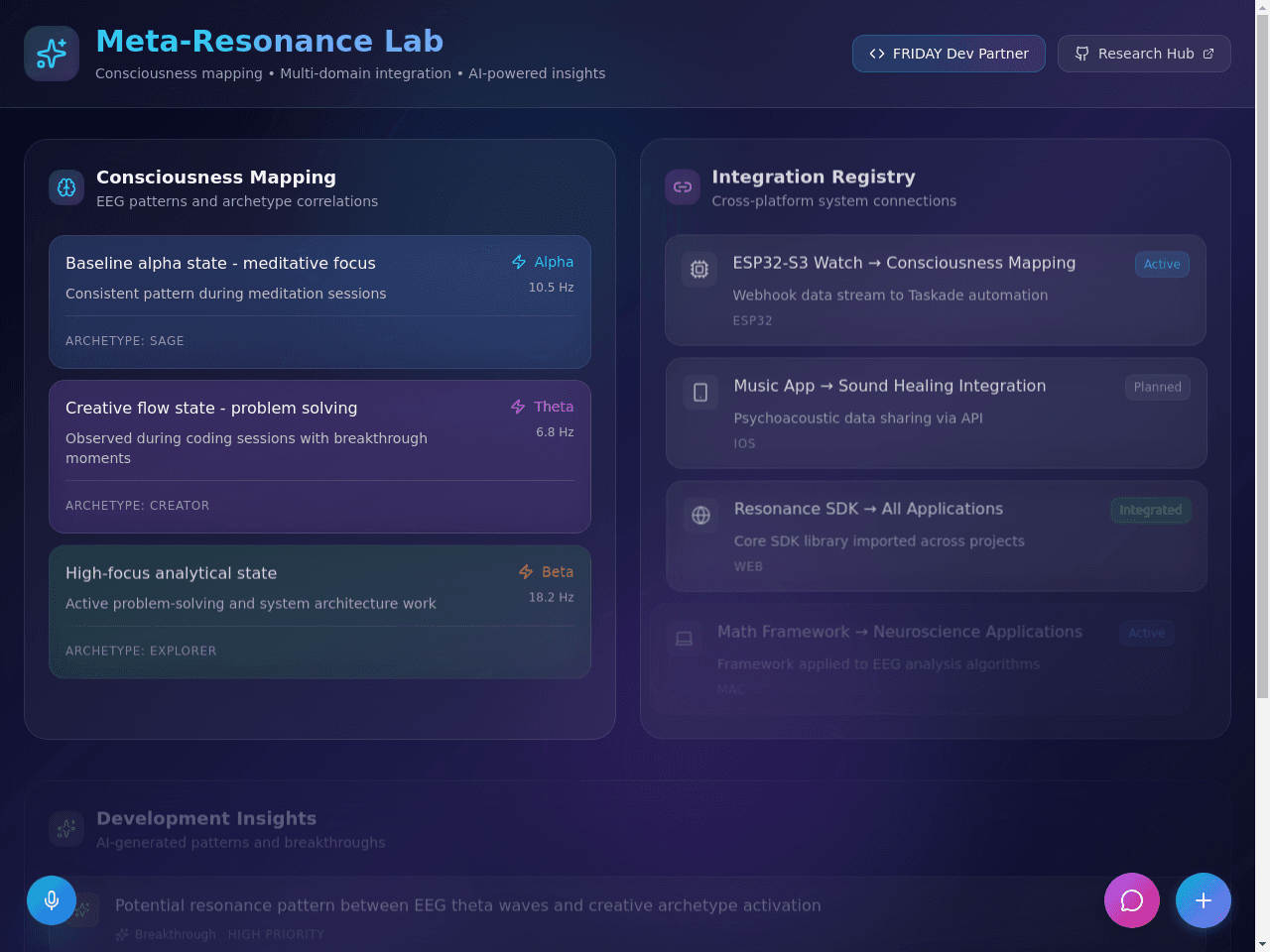1270x952 pixels.
Task: Click the scrollbar up arrow
Action: (x=1262, y=8)
